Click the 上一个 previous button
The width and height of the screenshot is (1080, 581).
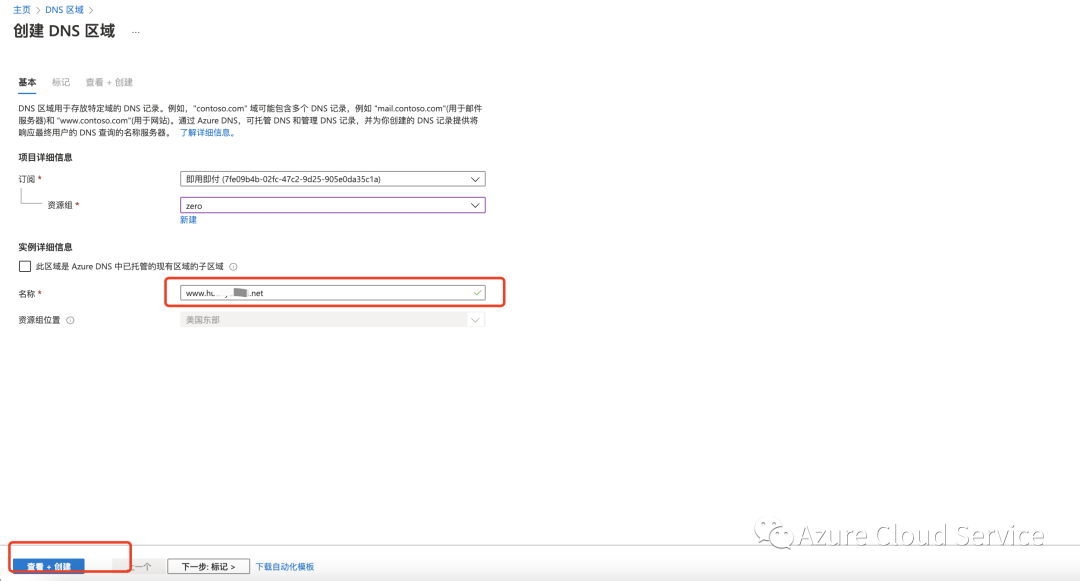139,567
